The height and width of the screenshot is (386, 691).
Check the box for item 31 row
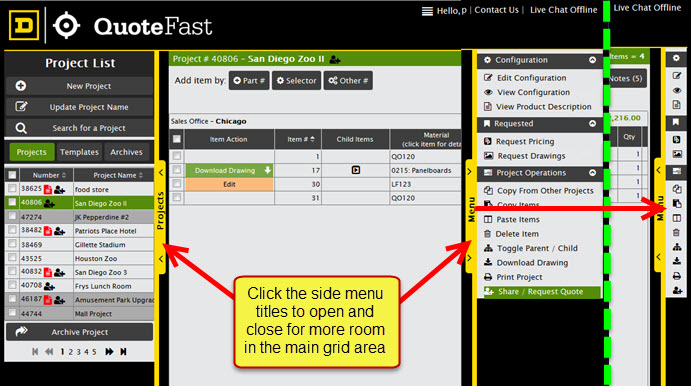177,197
